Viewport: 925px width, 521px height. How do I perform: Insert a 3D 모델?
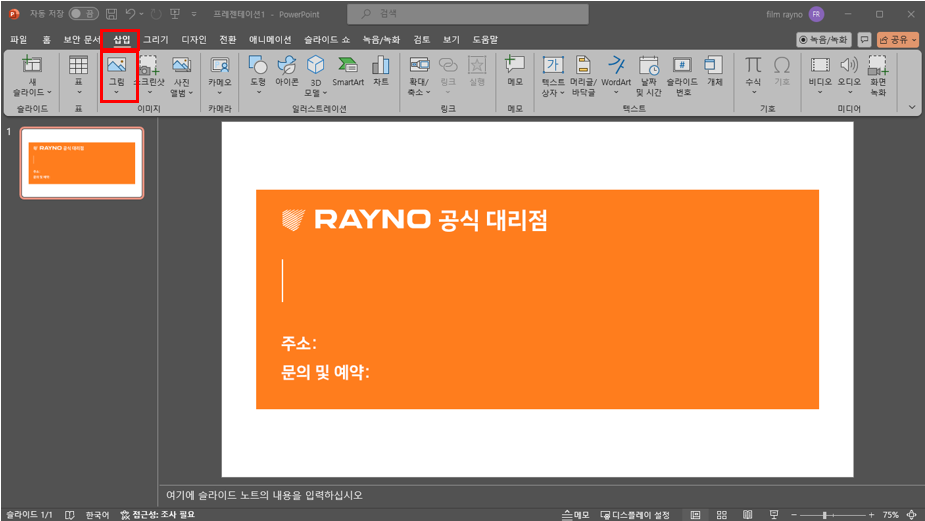point(316,76)
